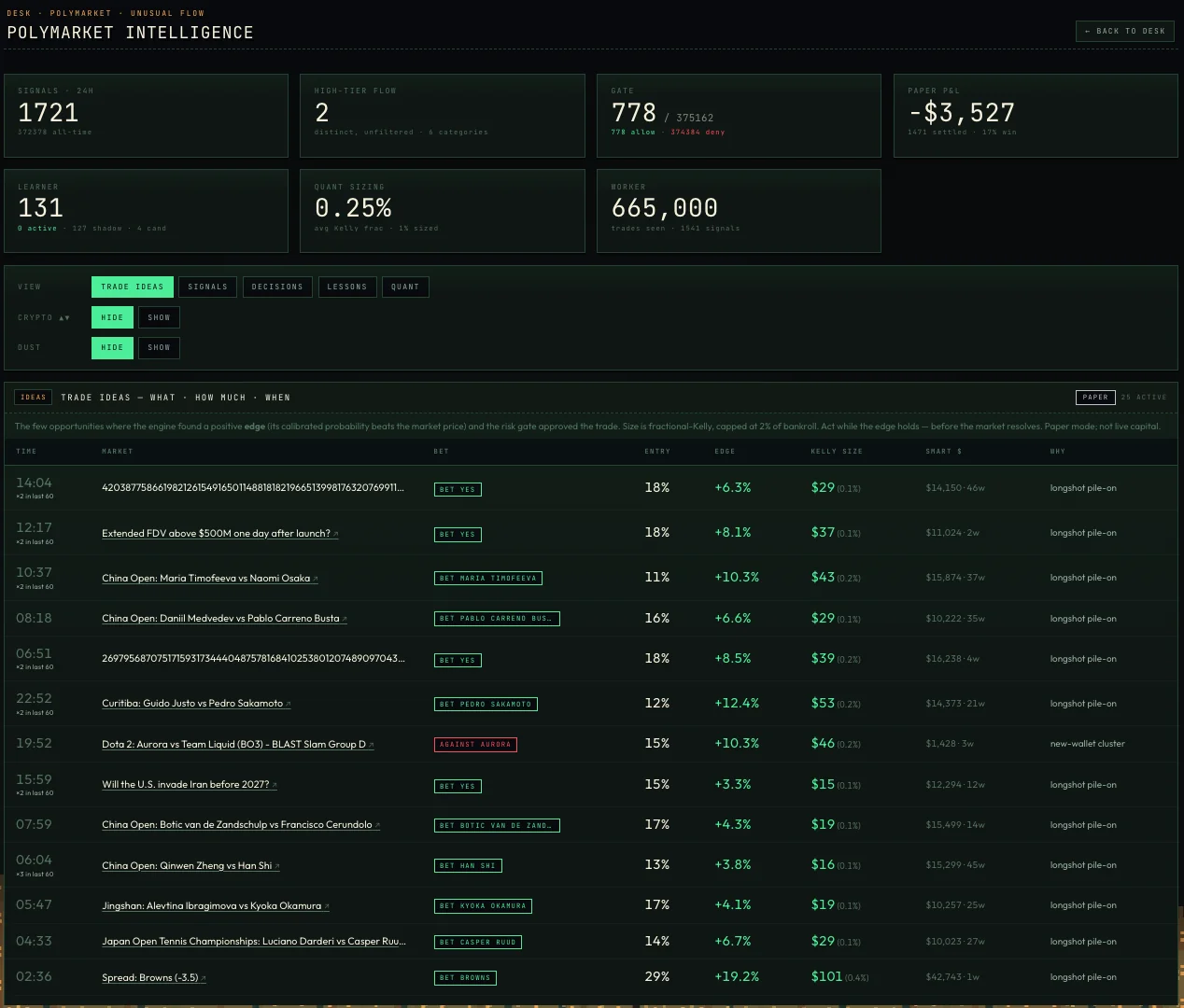
Task: Click external-link arrow beside Medvedev vs Carreno Busta
Action: [x=345, y=619]
